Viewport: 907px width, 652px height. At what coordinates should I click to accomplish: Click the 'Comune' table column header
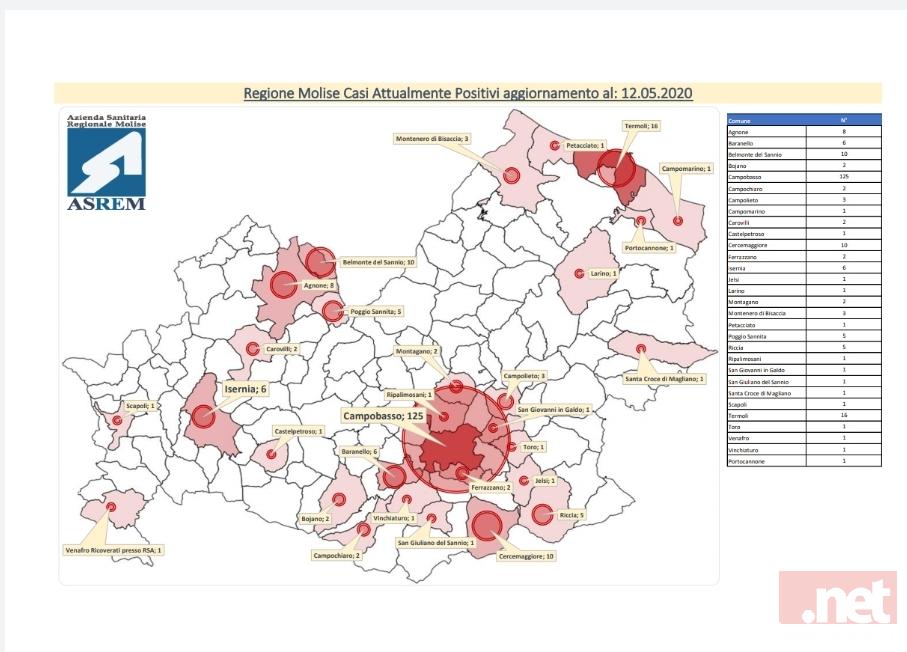(766, 120)
